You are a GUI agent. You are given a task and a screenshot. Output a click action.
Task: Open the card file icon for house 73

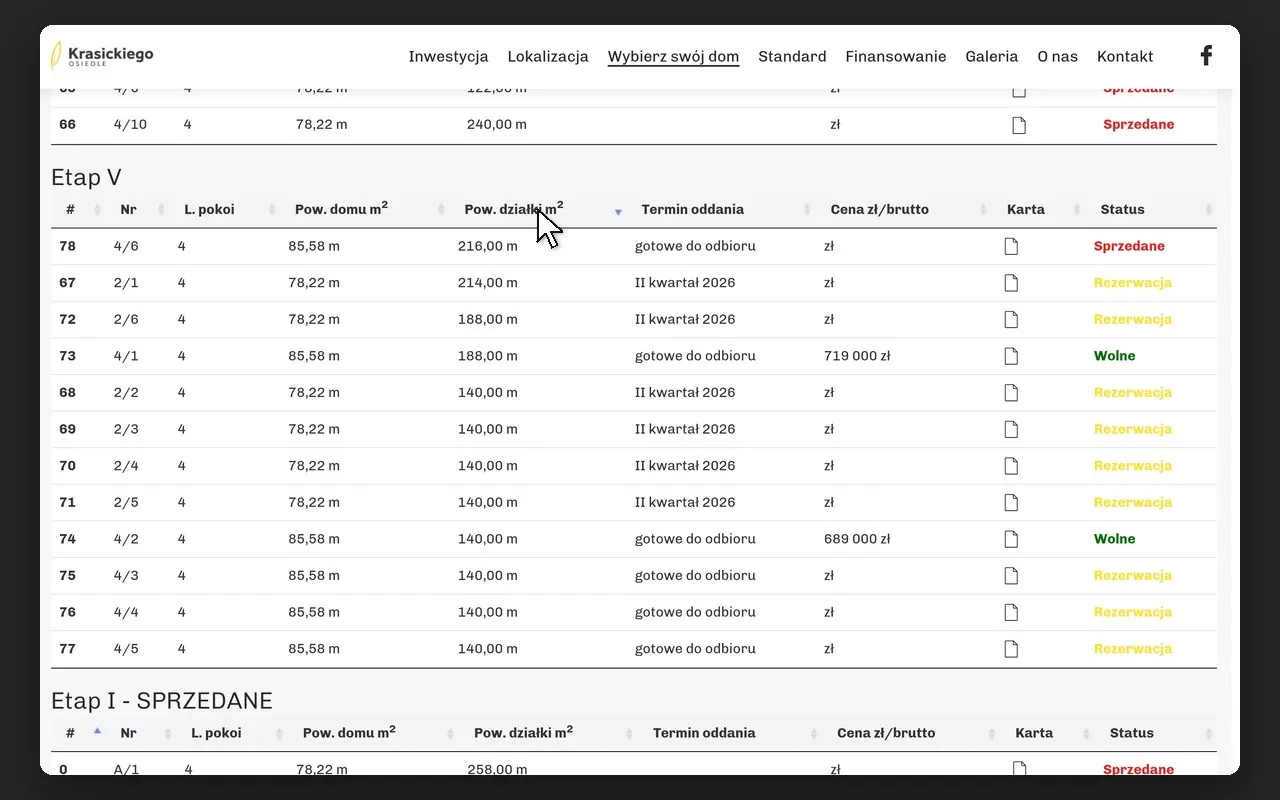click(1011, 356)
